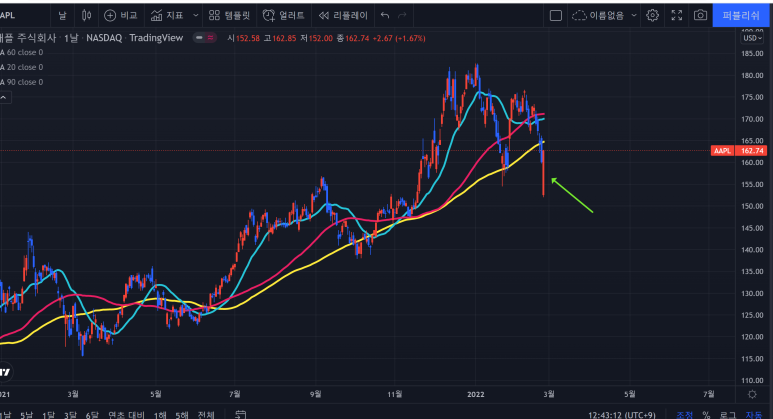Start bar replay with 리플레이 button
The width and height of the screenshot is (773, 419).
(x=343, y=15)
